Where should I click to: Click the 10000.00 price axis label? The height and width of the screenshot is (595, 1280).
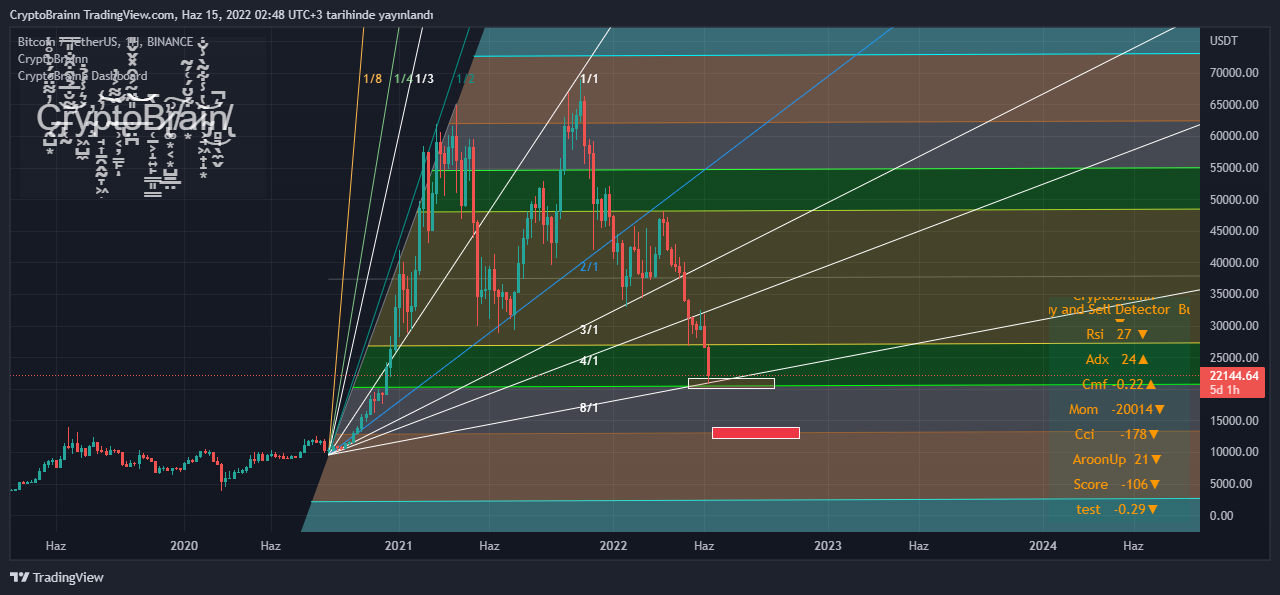[x=1234, y=452]
